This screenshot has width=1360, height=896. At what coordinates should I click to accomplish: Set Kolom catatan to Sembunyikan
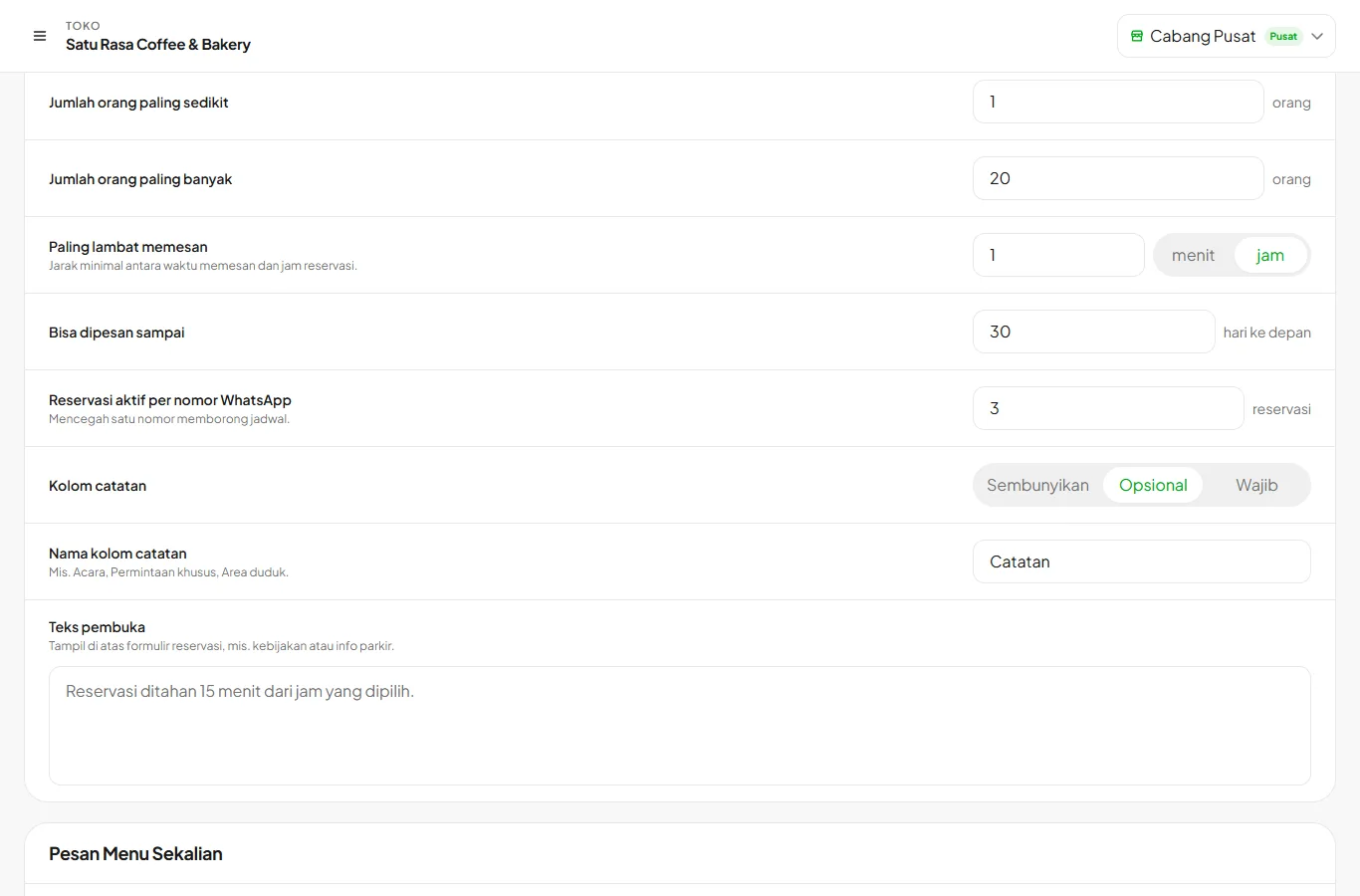(x=1037, y=485)
